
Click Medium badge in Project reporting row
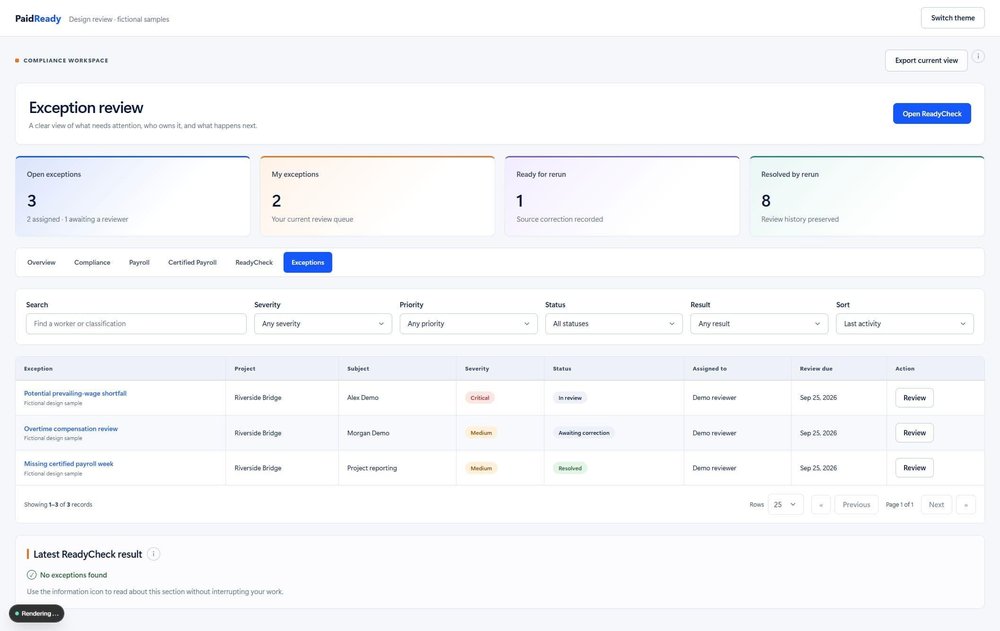(481, 468)
